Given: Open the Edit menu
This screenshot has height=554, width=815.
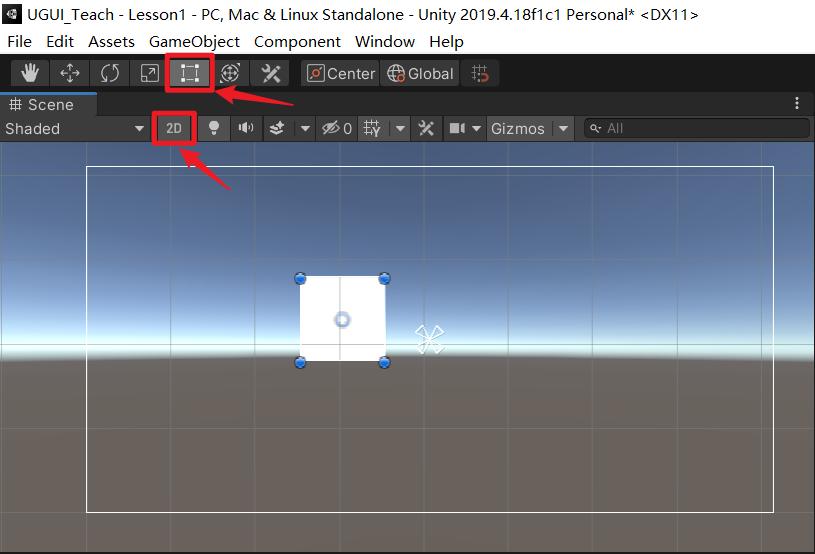Looking at the screenshot, I should 60,42.
